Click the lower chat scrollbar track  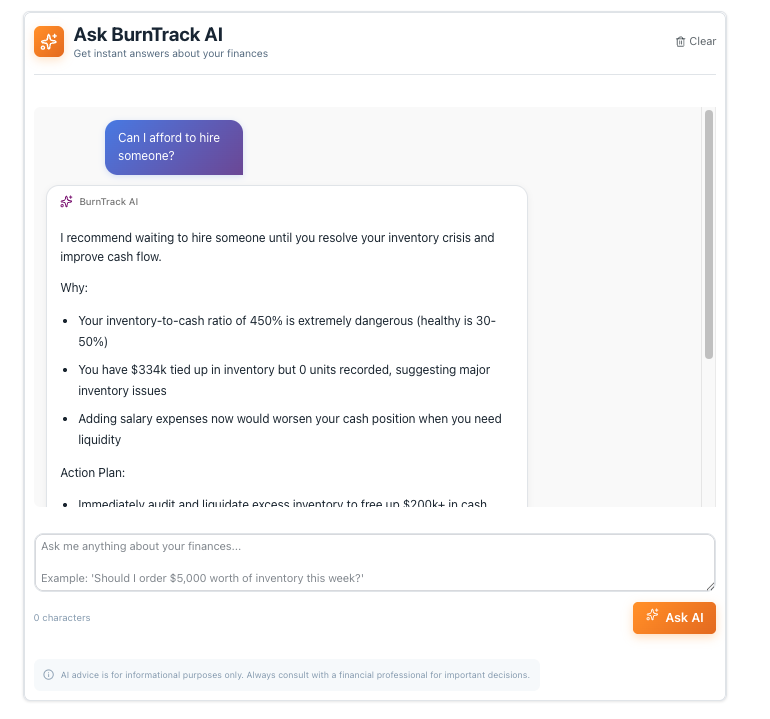pos(708,440)
